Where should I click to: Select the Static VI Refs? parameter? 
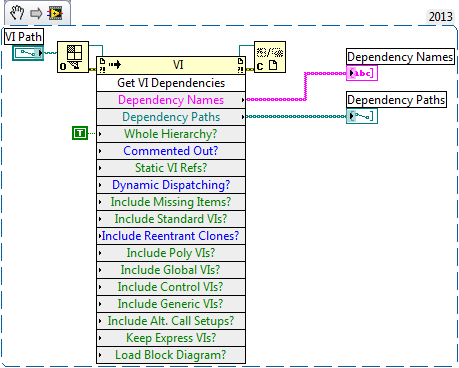[171, 168]
